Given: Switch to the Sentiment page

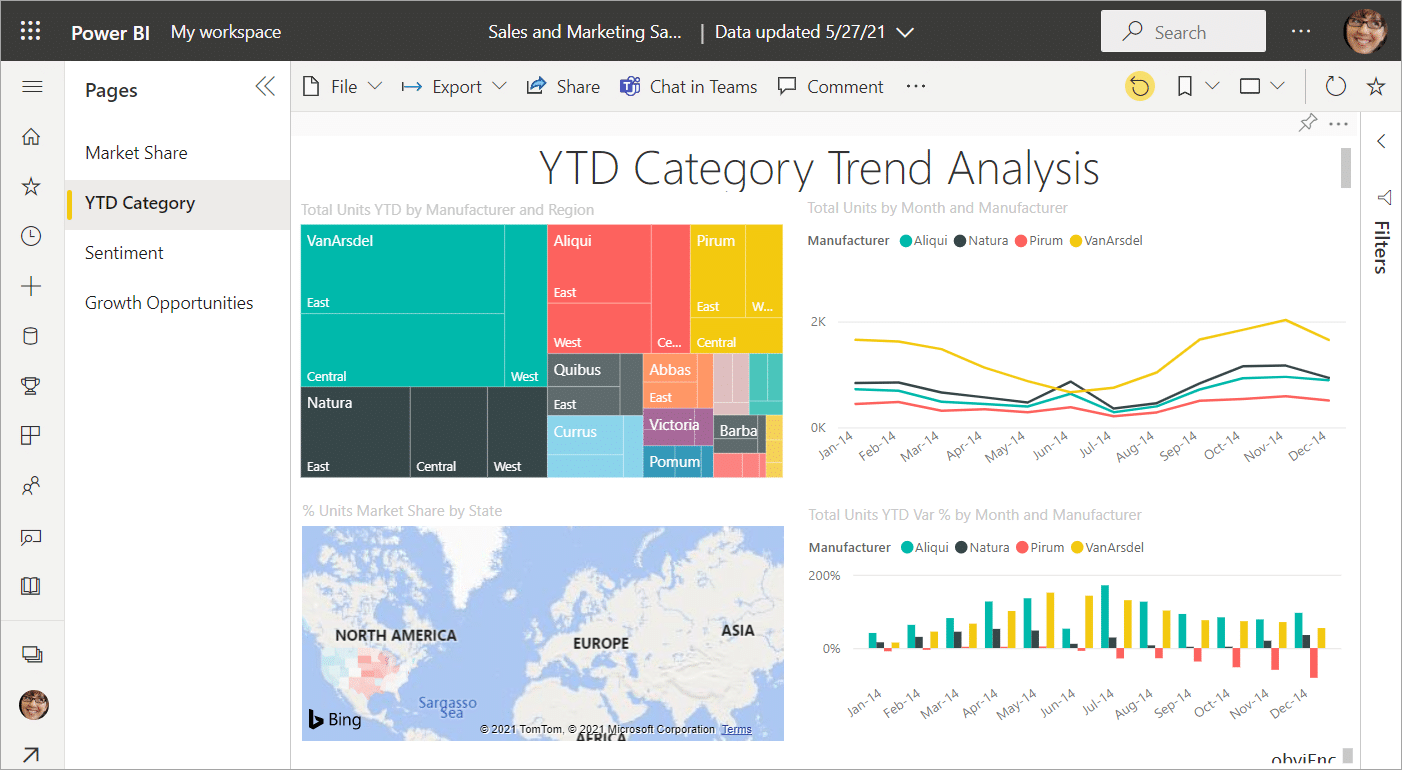Looking at the screenshot, I should (123, 252).
